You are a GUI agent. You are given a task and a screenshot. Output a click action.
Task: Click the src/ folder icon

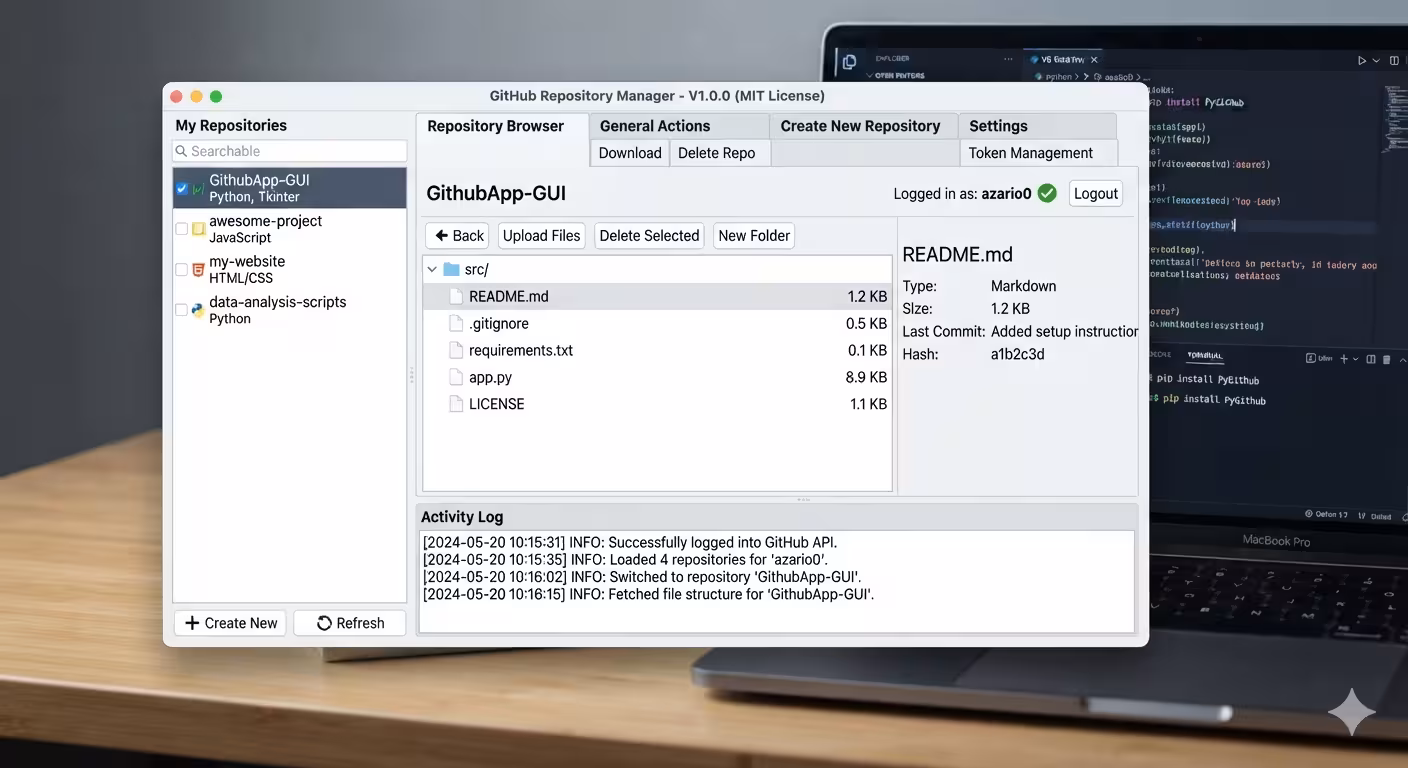(451, 269)
